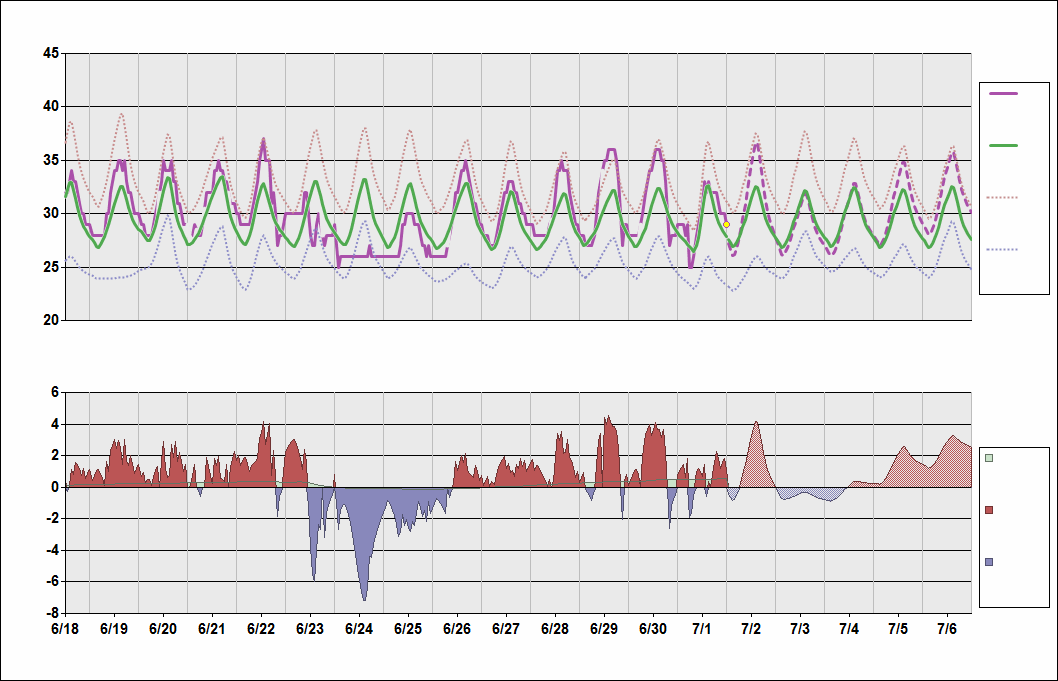The width and height of the screenshot is (1058, 681).
Task: Click the 20 label on temperature axis
Action: pyautogui.click(x=51, y=321)
